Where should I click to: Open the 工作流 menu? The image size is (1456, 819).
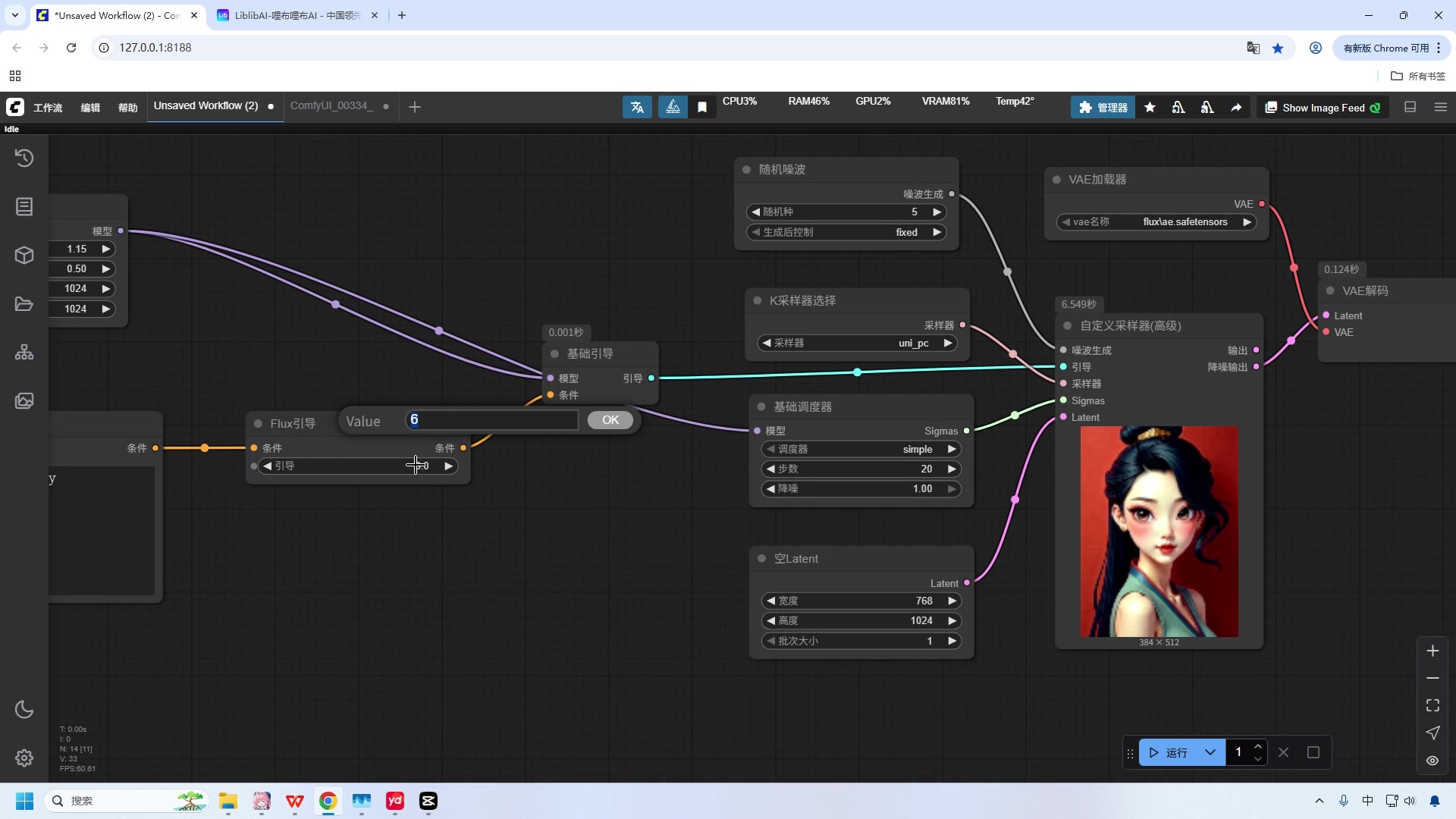(x=48, y=108)
